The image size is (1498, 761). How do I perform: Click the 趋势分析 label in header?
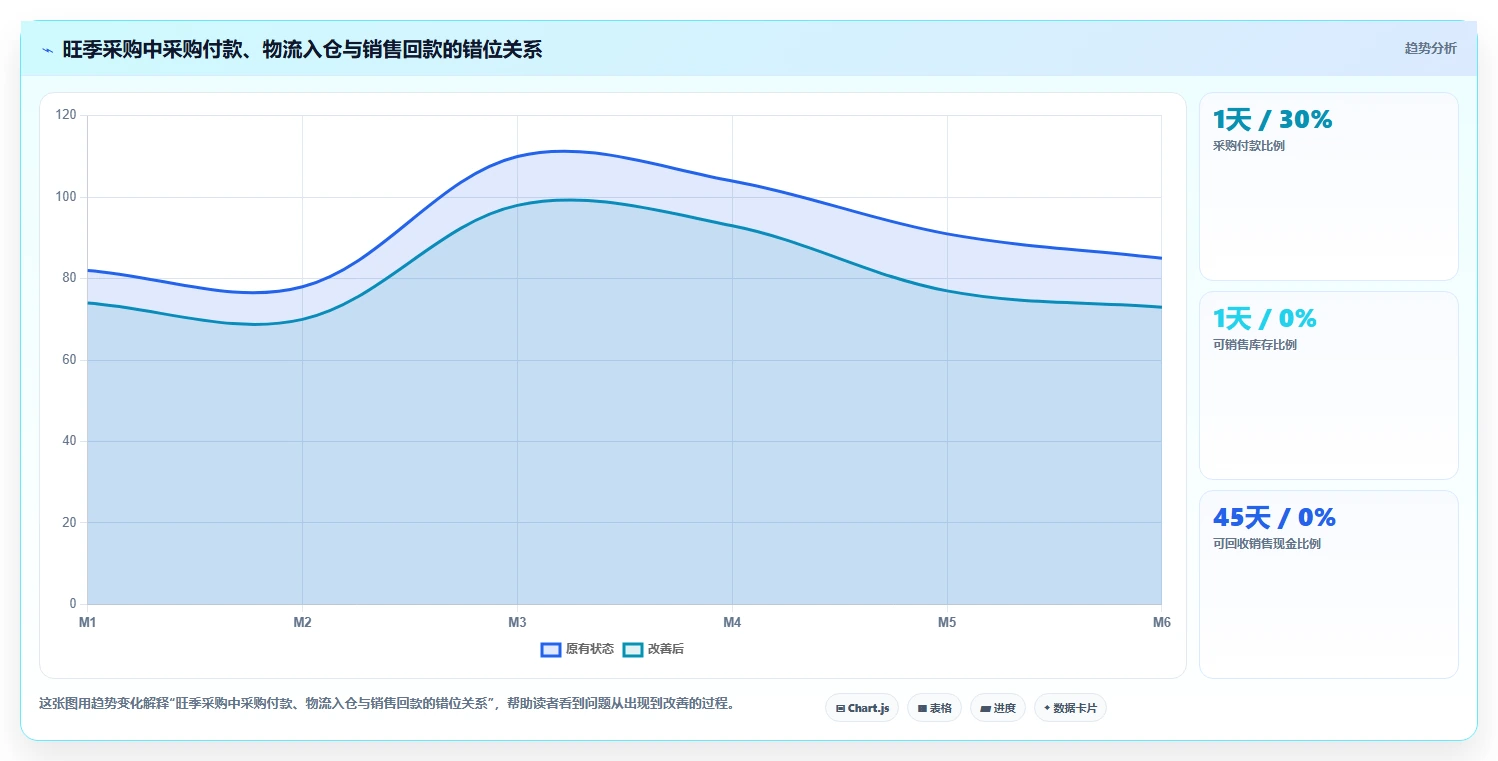coord(1431,48)
